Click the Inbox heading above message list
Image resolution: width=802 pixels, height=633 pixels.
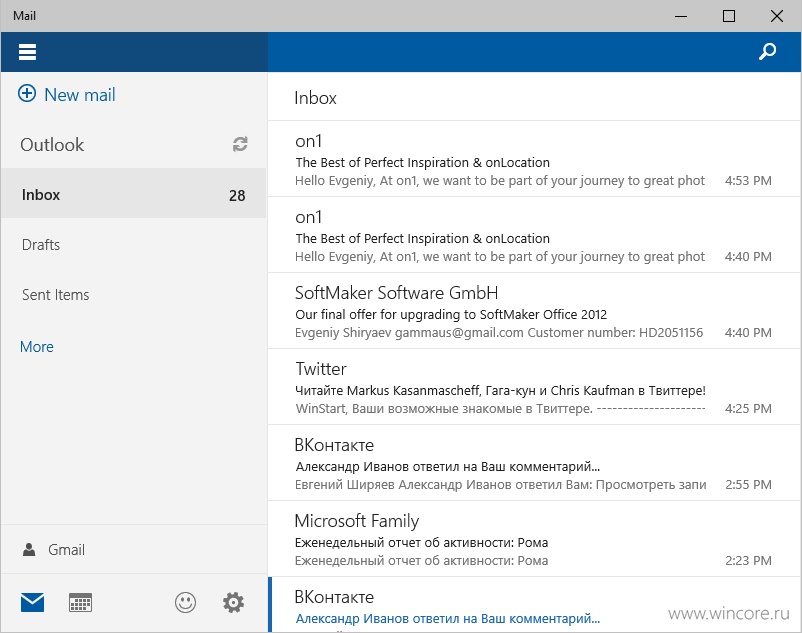pos(315,98)
